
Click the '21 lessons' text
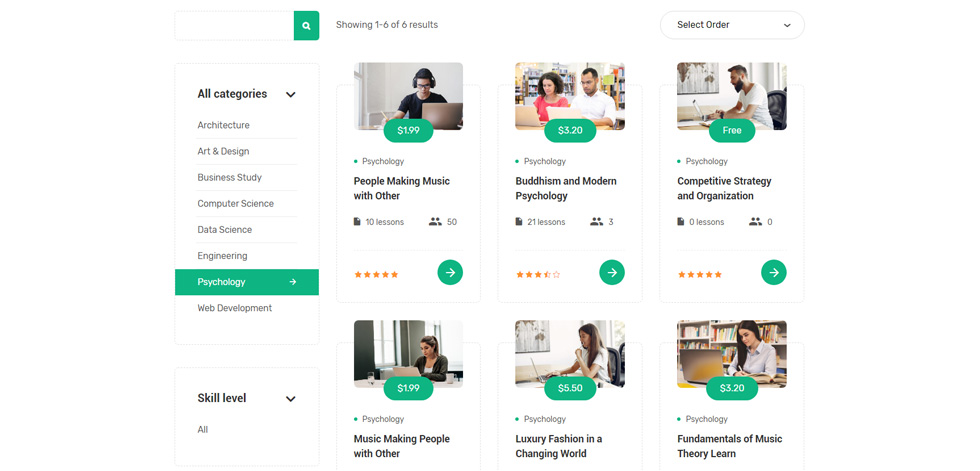click(x=546, y=222)
